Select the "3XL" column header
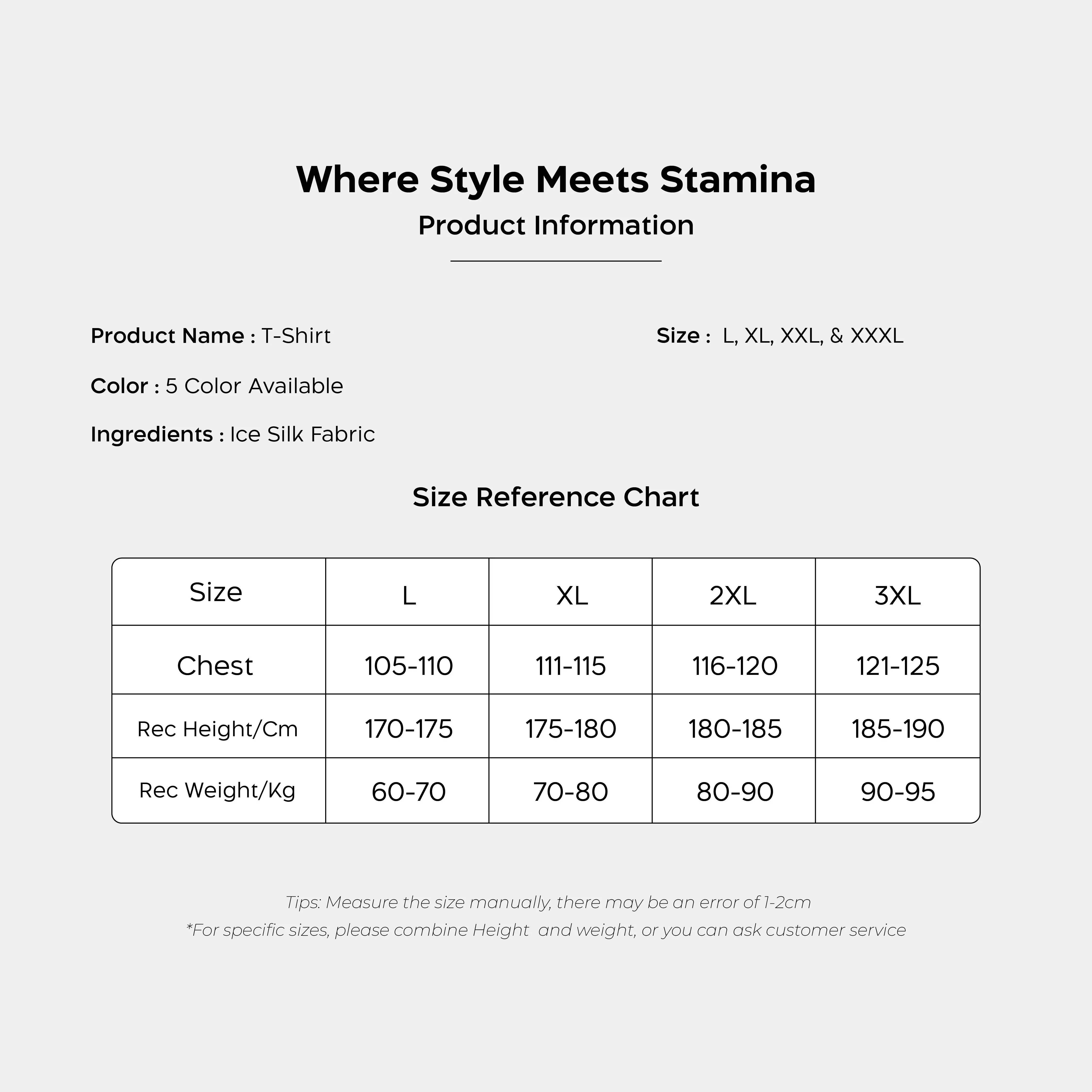The image size is (1092, 1092). click(x=897, y=595)
